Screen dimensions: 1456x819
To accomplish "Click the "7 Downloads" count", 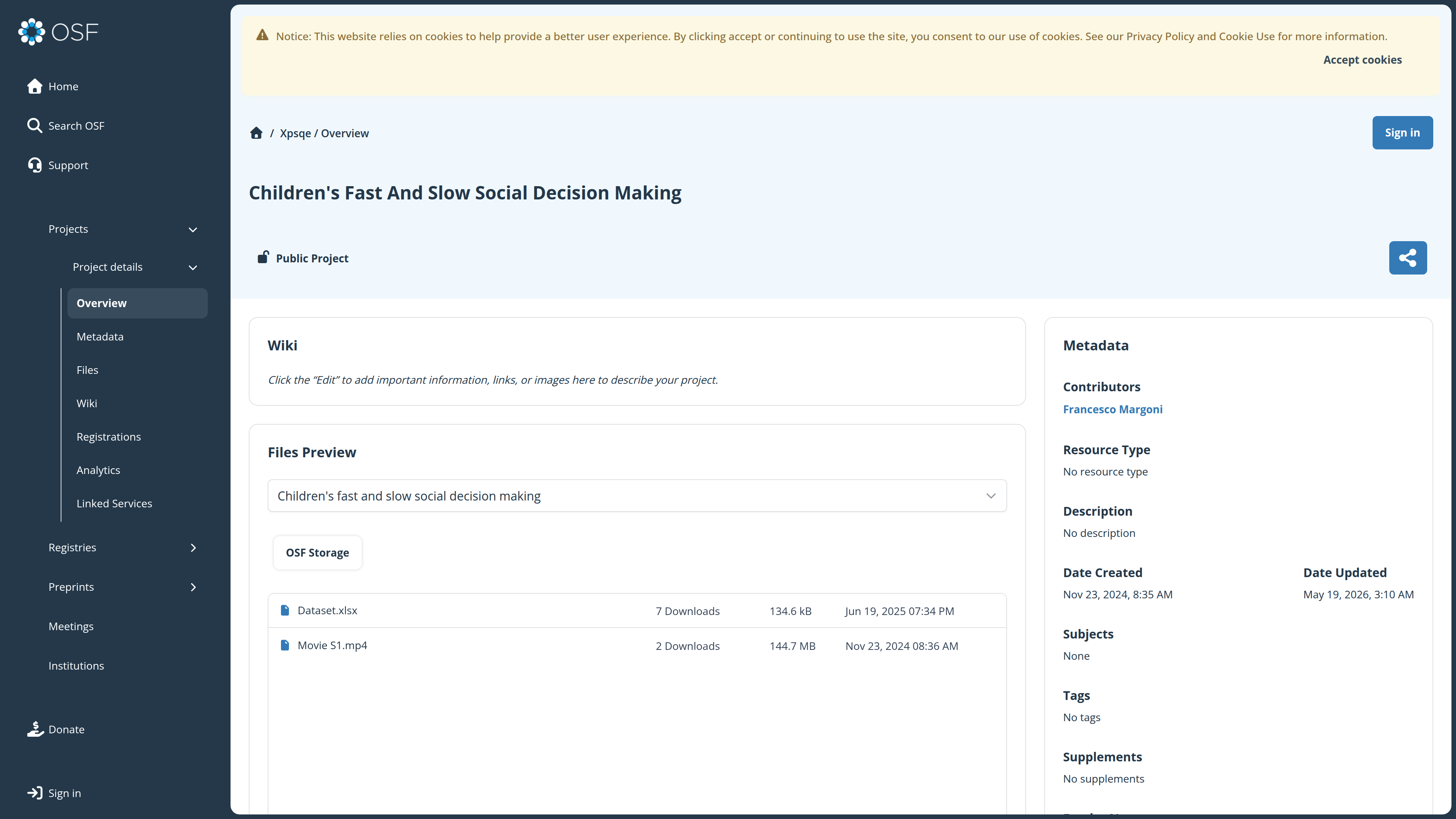I will 687,611.
